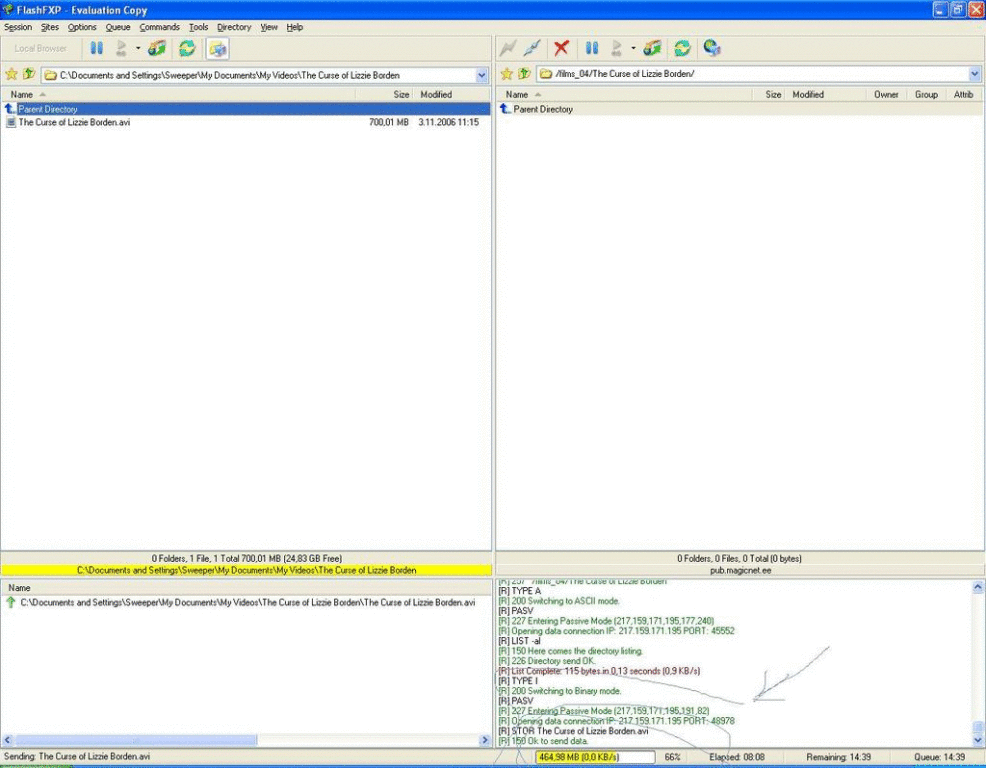Viewport: 986px width, 768px height.
Task: Open the Tools menu
Action: 199,27
